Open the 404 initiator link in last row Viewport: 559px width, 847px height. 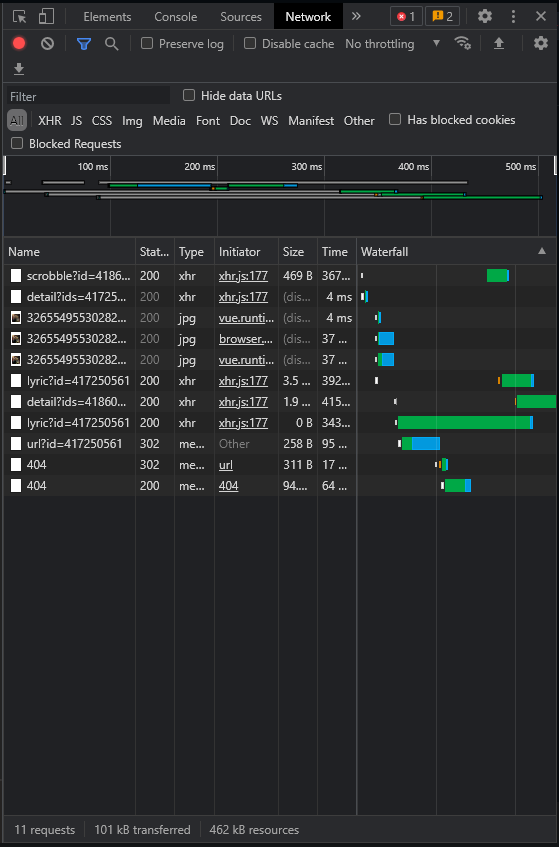(x=228, y=486)
